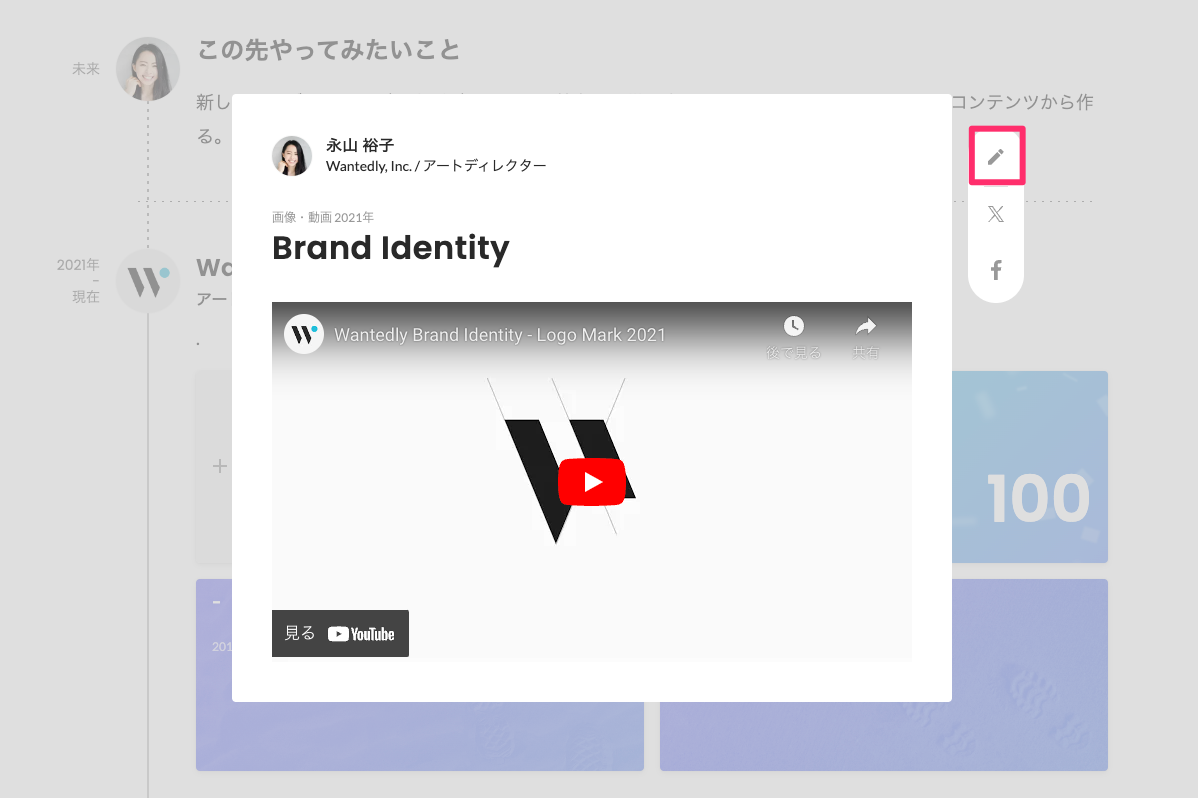Click the background timeline profile photo
Viewport: 1198px width, 798px height.
147,69
